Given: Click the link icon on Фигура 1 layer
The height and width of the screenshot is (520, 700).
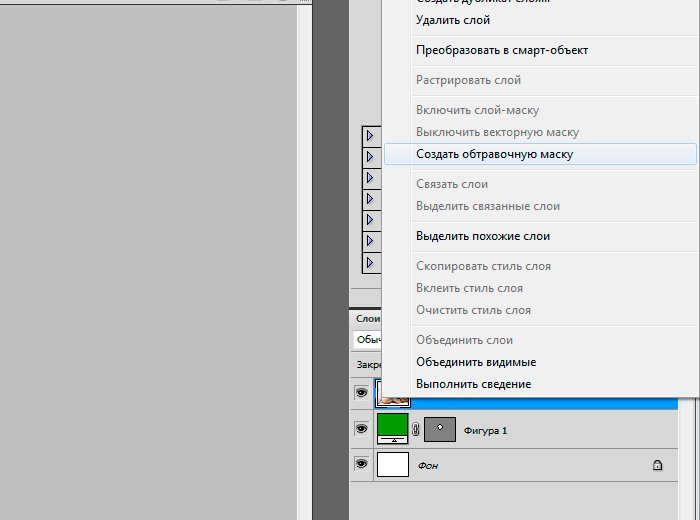Looking at the screenshot, I should click(415, 430).
